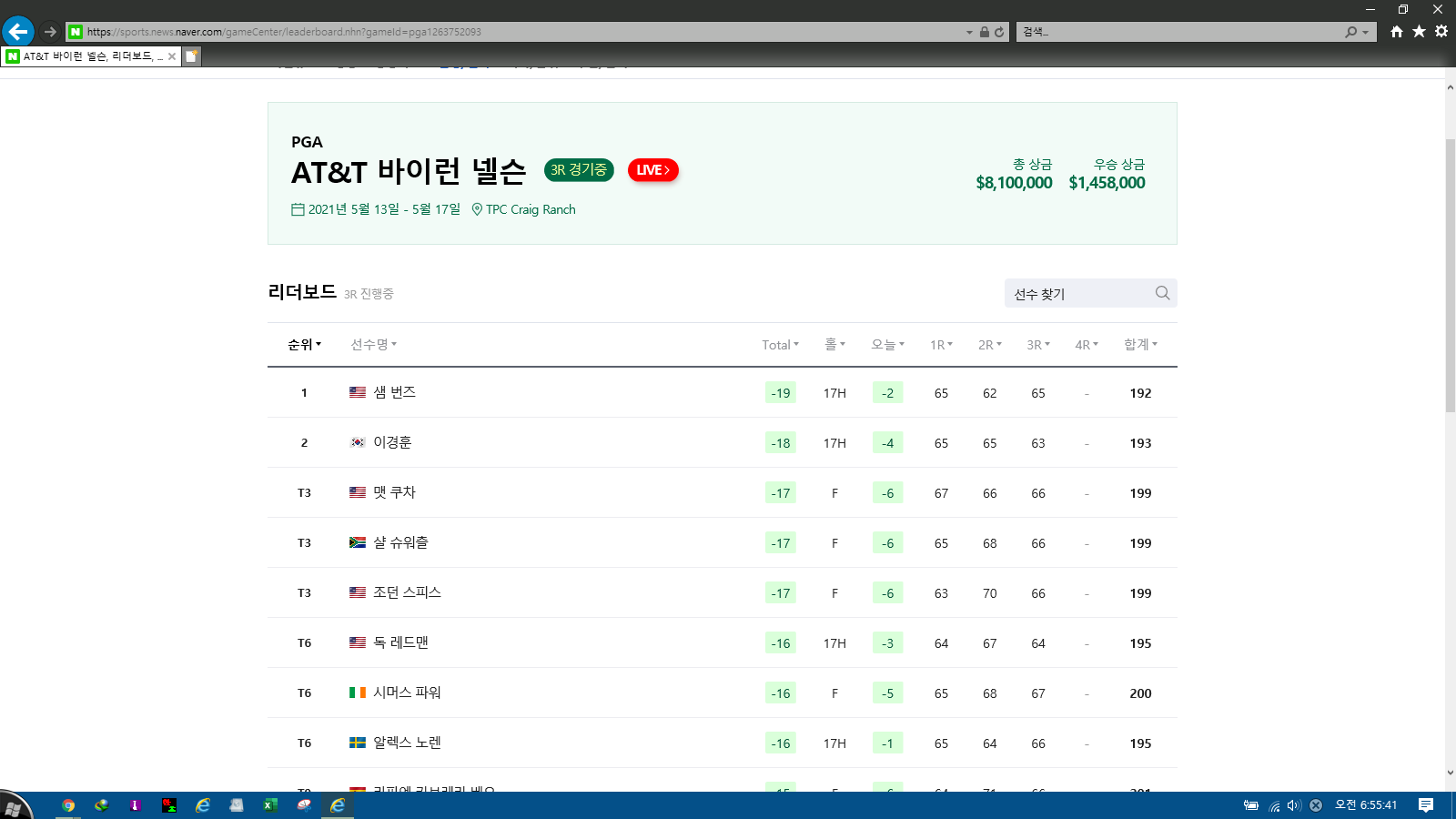Sort by 2R column header
The width and height of the screenshot is (1456, 819).
coord(990,345)
